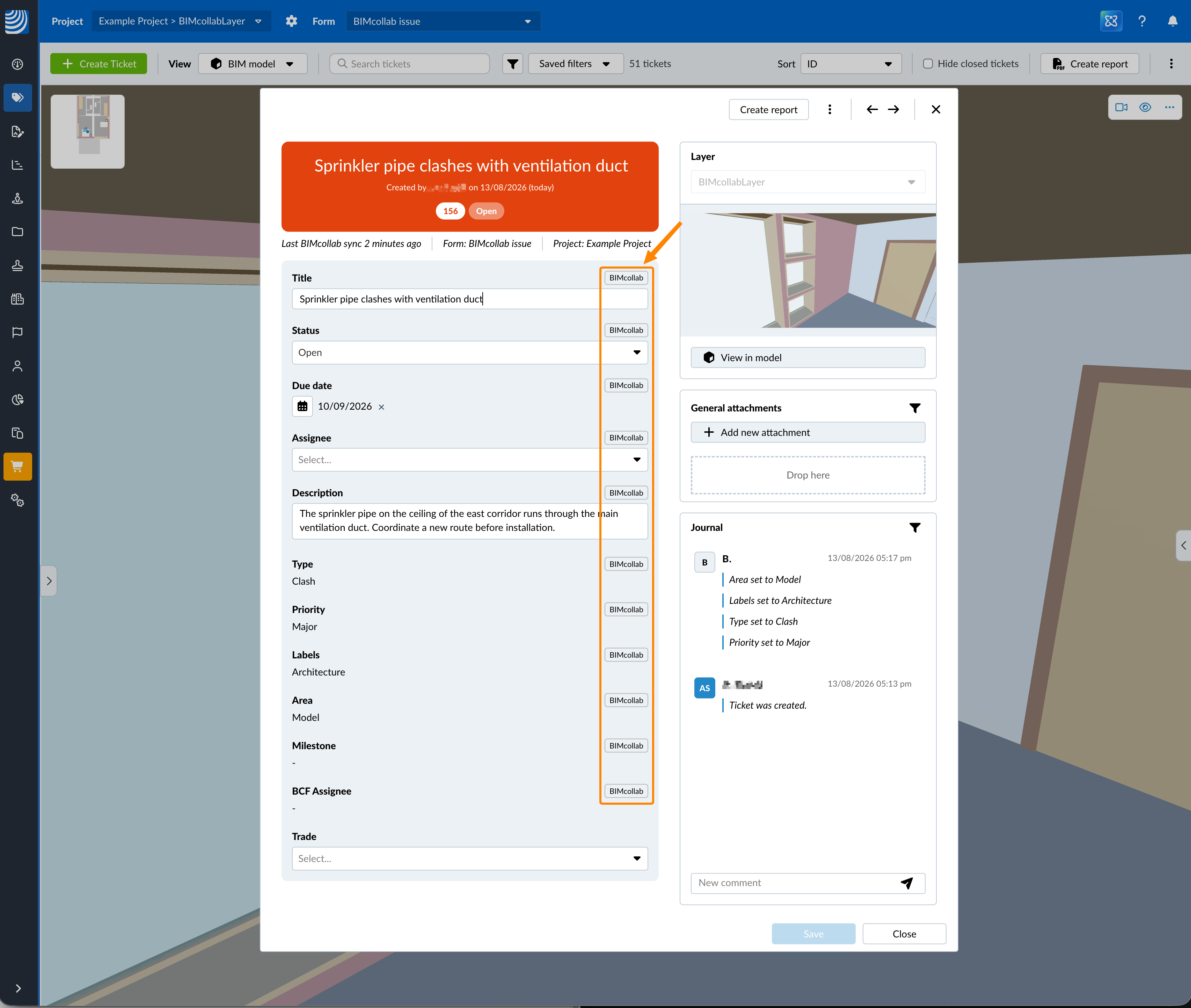
Task: Toggle Hide closed tickets checkbox
Action: (928, 64)
